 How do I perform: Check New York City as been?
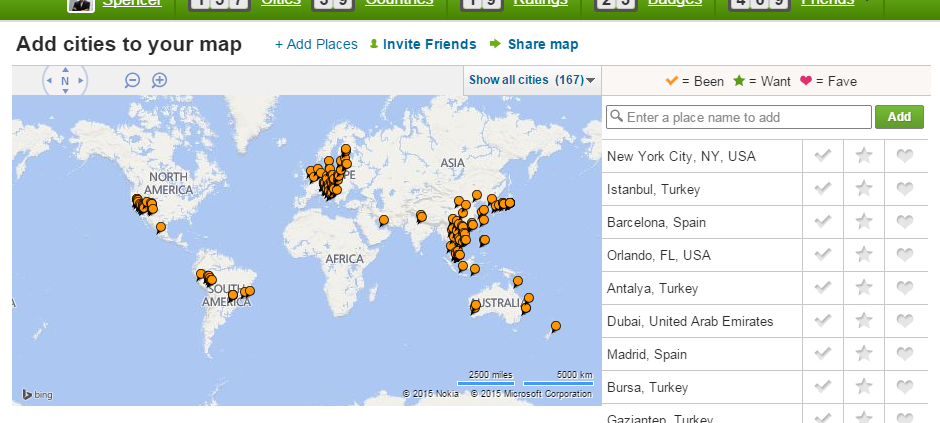point(823,156)
